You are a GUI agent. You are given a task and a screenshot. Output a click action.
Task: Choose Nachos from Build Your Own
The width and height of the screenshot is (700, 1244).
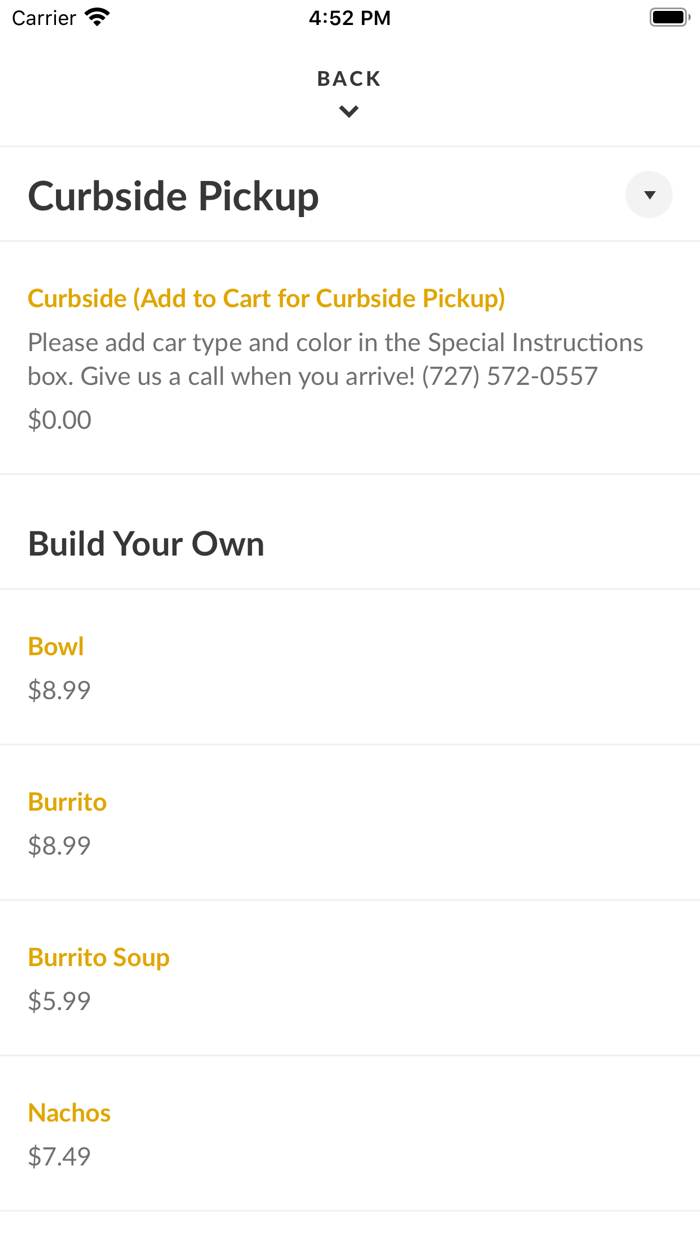pyautogui.click(x=69, y=1113)
